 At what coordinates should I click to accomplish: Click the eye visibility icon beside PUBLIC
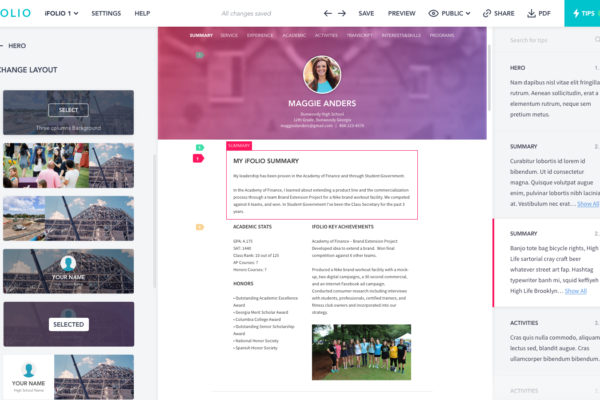point(433,13)
